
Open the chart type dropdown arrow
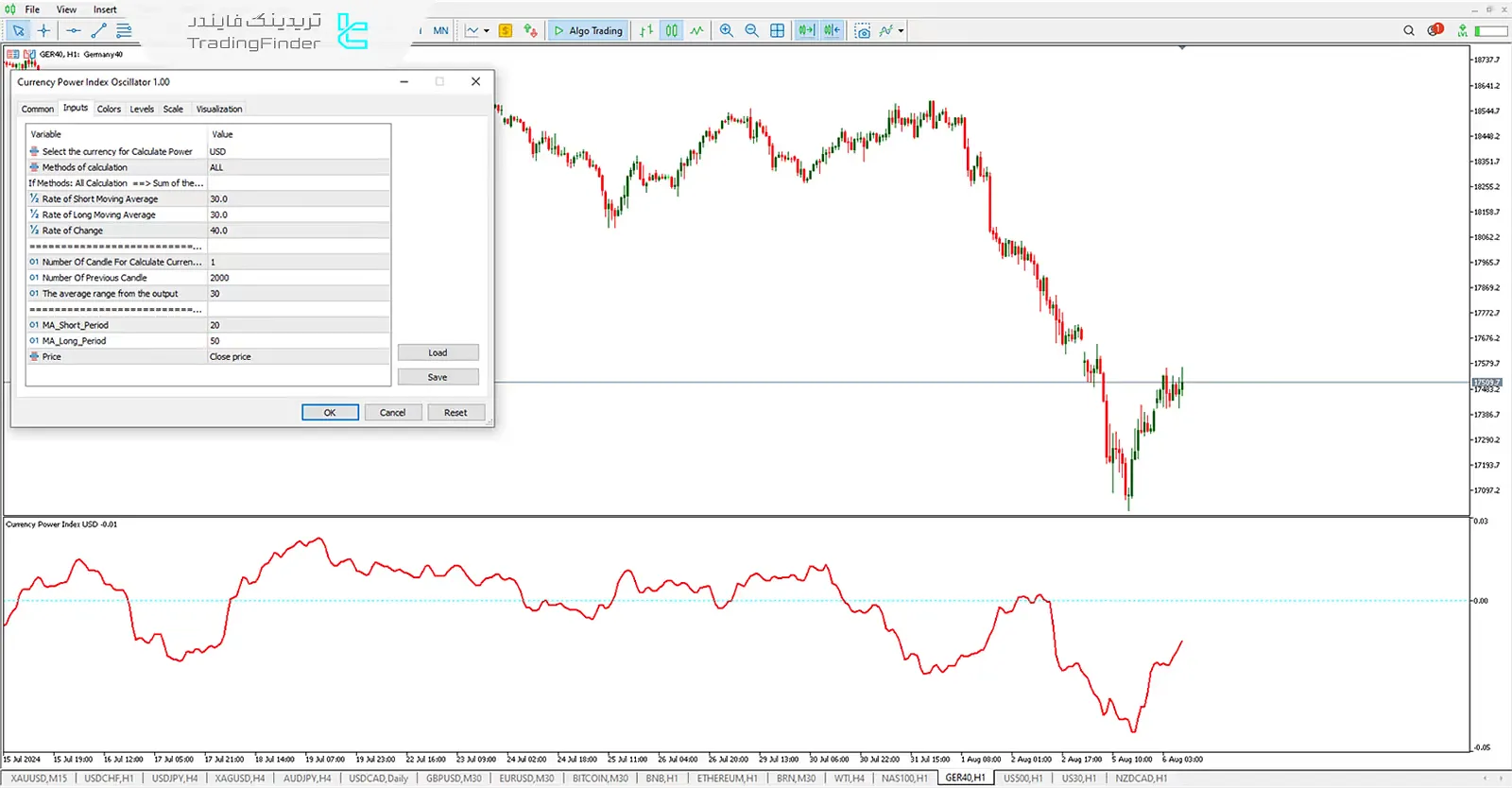pos(487,31)
